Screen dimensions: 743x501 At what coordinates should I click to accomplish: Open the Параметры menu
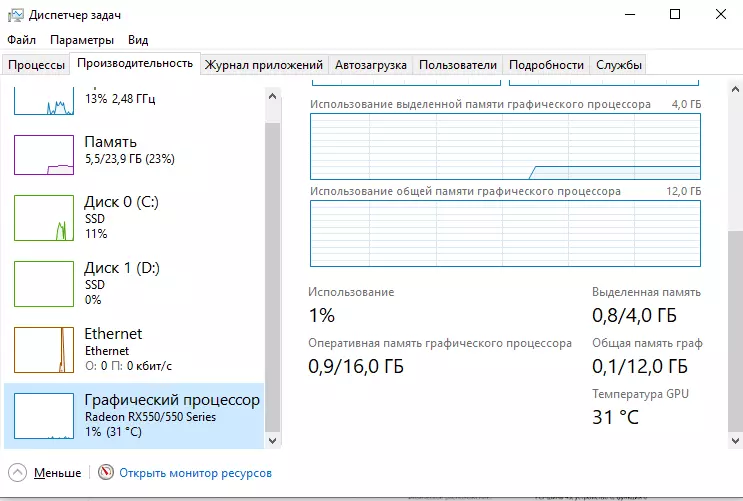point(82,40)
